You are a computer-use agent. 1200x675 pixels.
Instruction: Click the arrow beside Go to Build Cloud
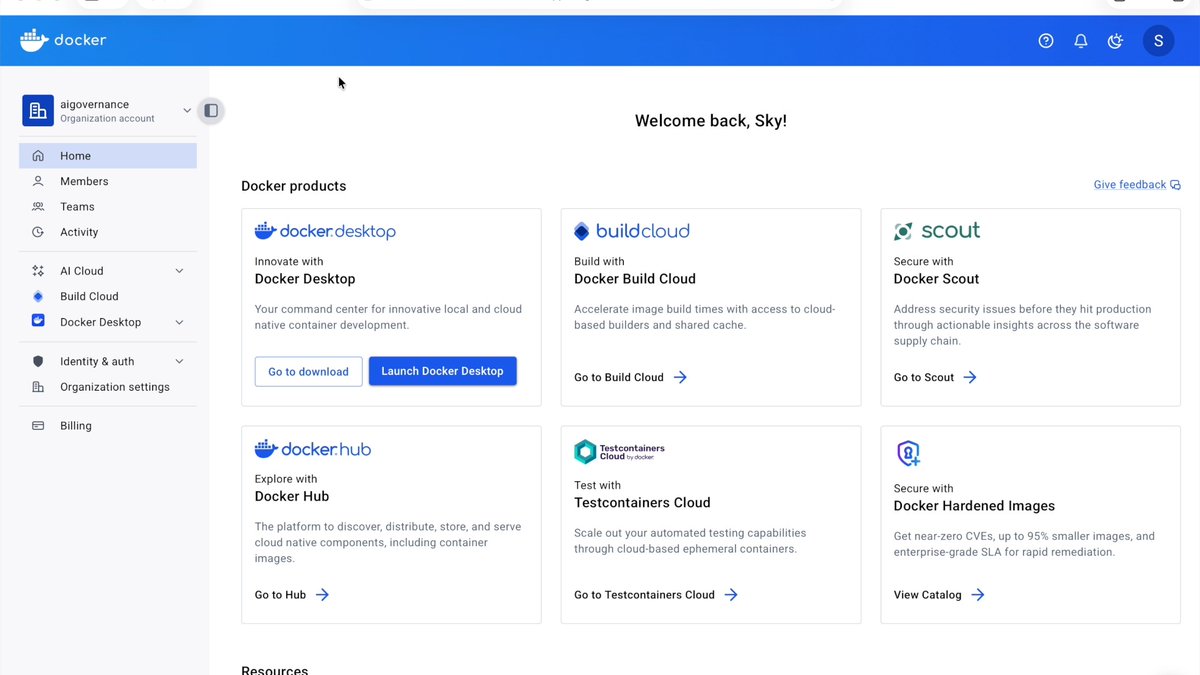point(680,377)
